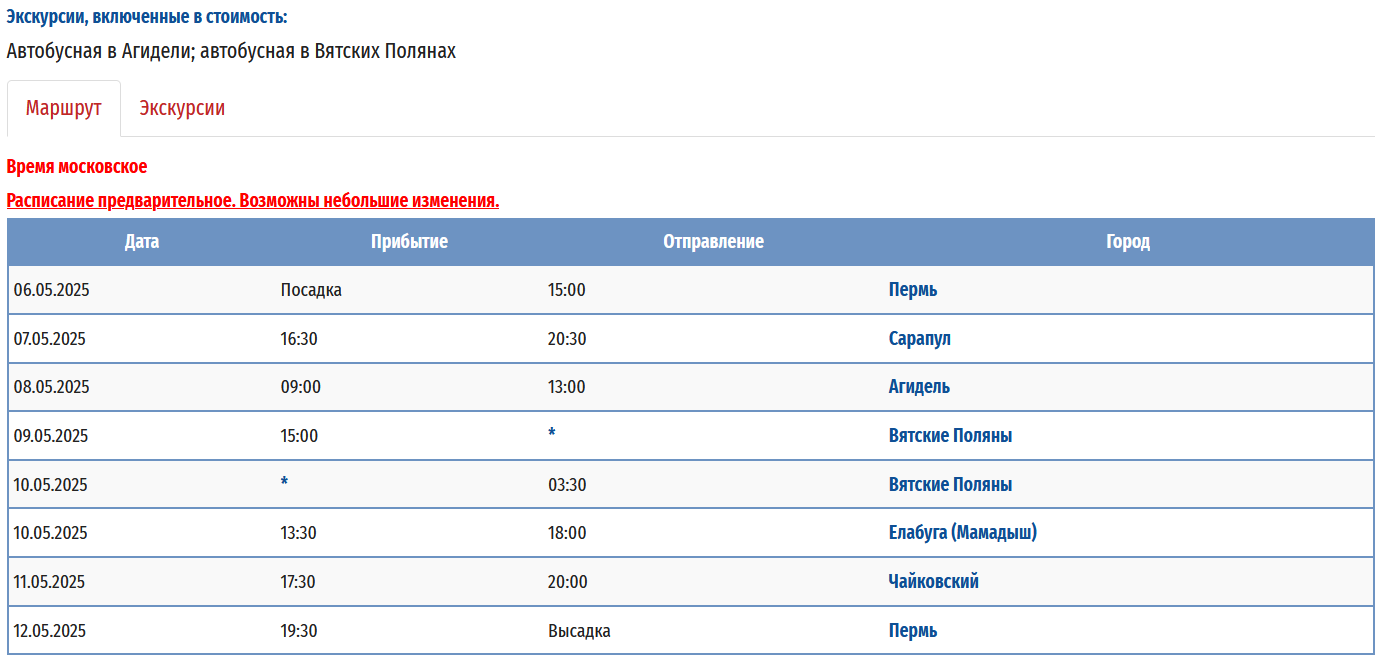Open the Пермь link for 06.05.2025
This screenshot has height=664, width=1381.
tap(913, 290)
